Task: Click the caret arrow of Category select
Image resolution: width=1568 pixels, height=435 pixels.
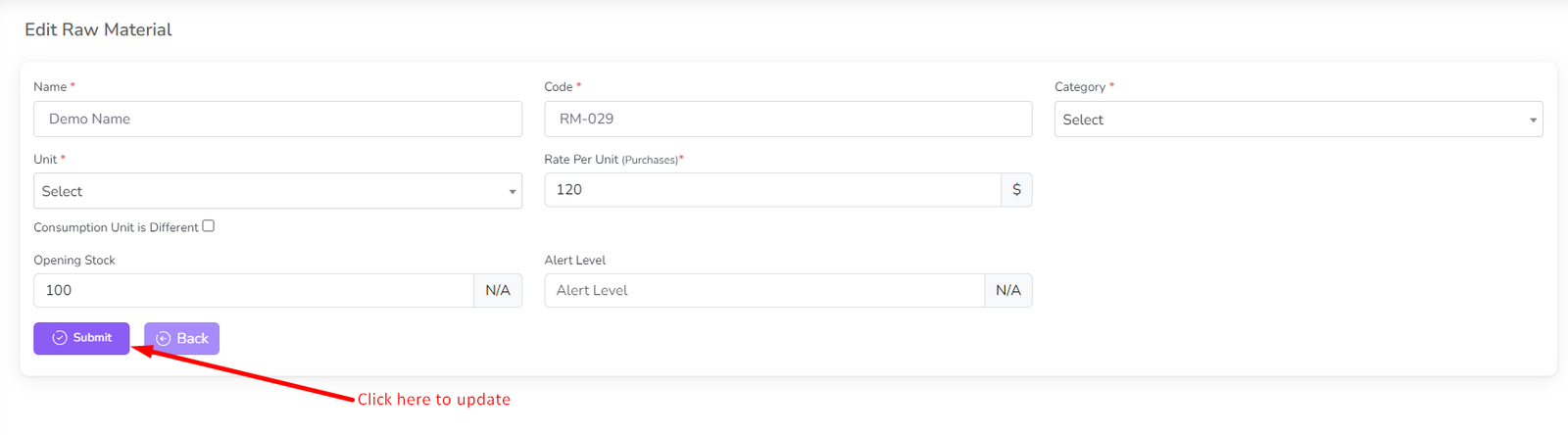Action: pos(1533,121)
